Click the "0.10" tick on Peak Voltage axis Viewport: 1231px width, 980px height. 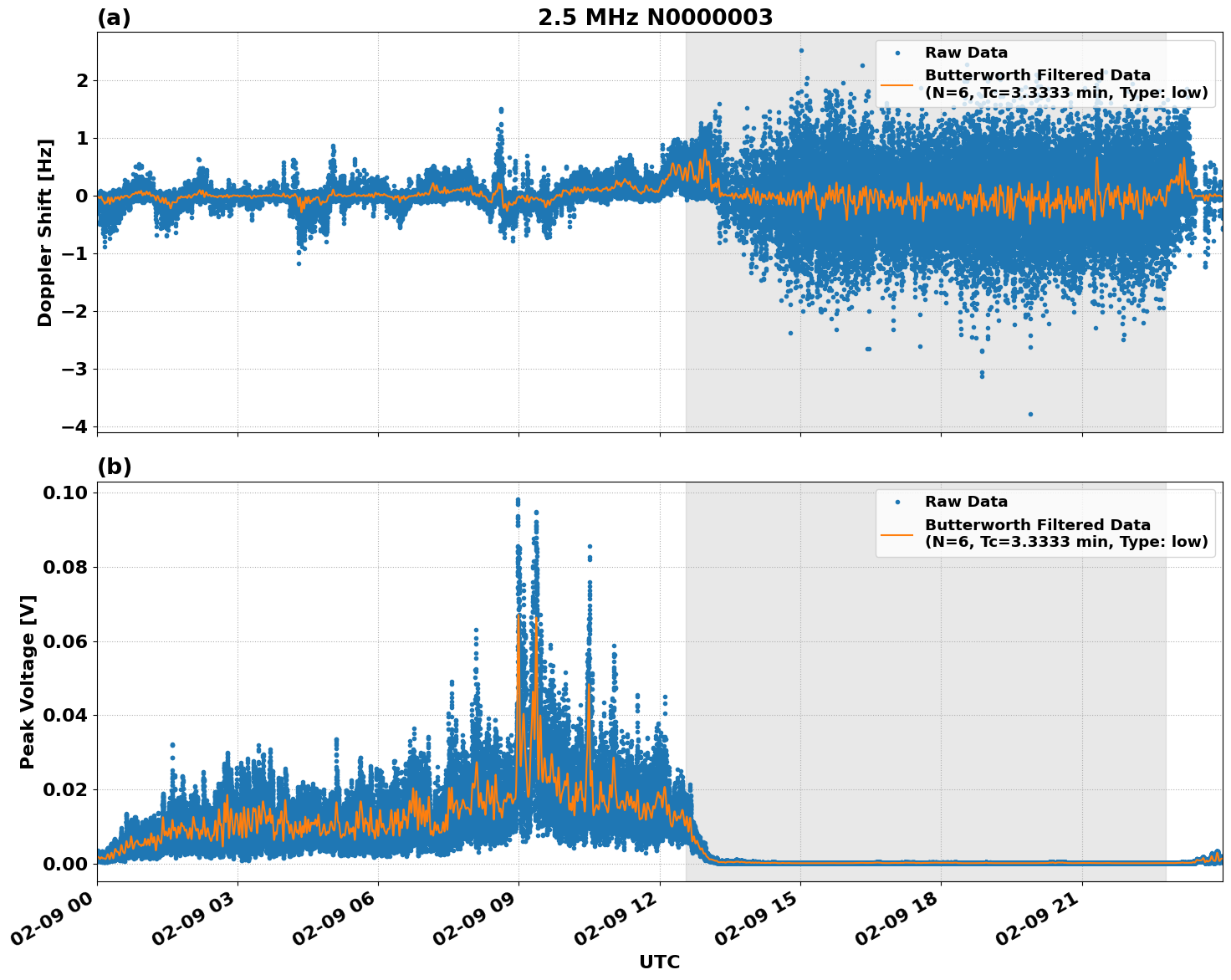coord(66,493)
